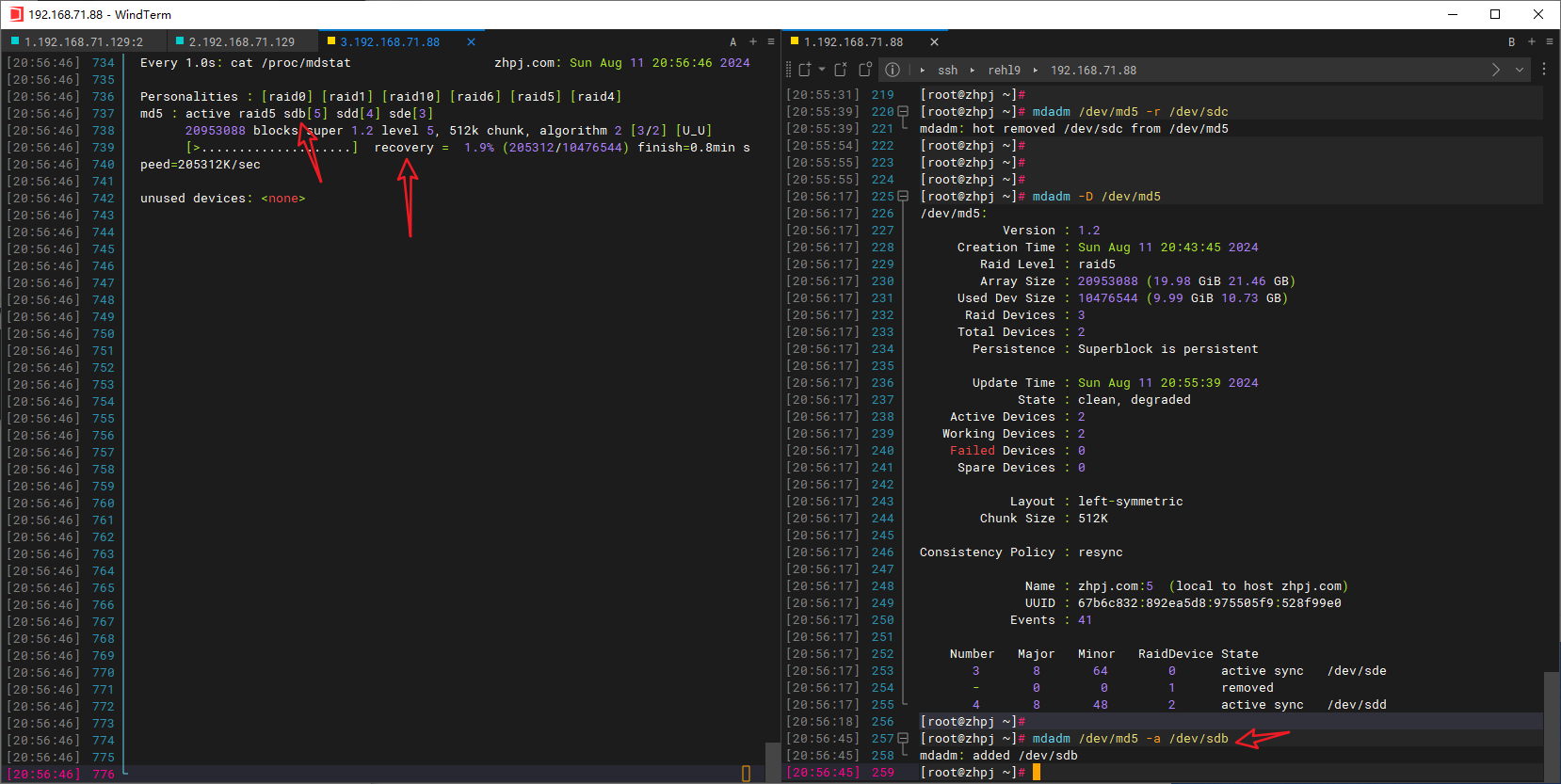Duplicate the current session from the toolbar
The height and width of the screenshot is (784, 1561).
pyautogui.click(x=865, y=70)
